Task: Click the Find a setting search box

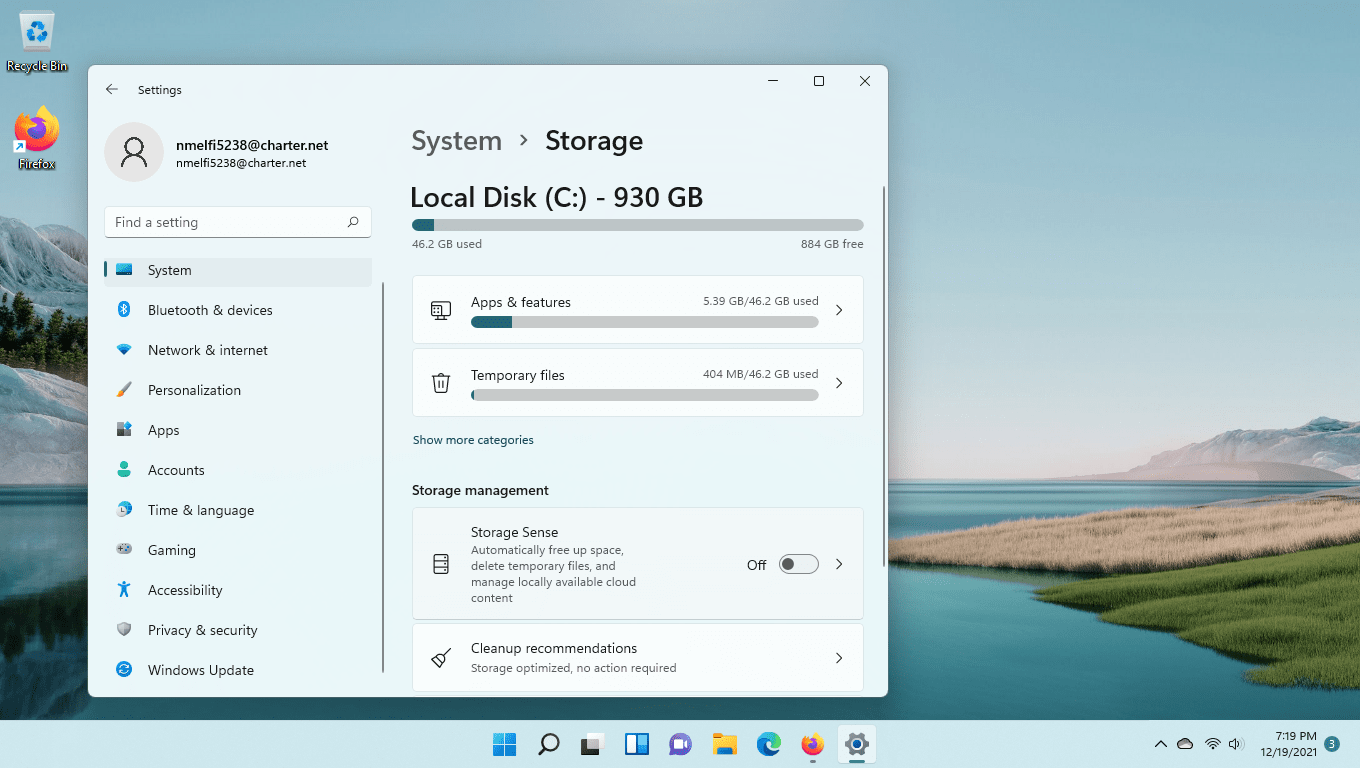Action: [x=238, y=222]
